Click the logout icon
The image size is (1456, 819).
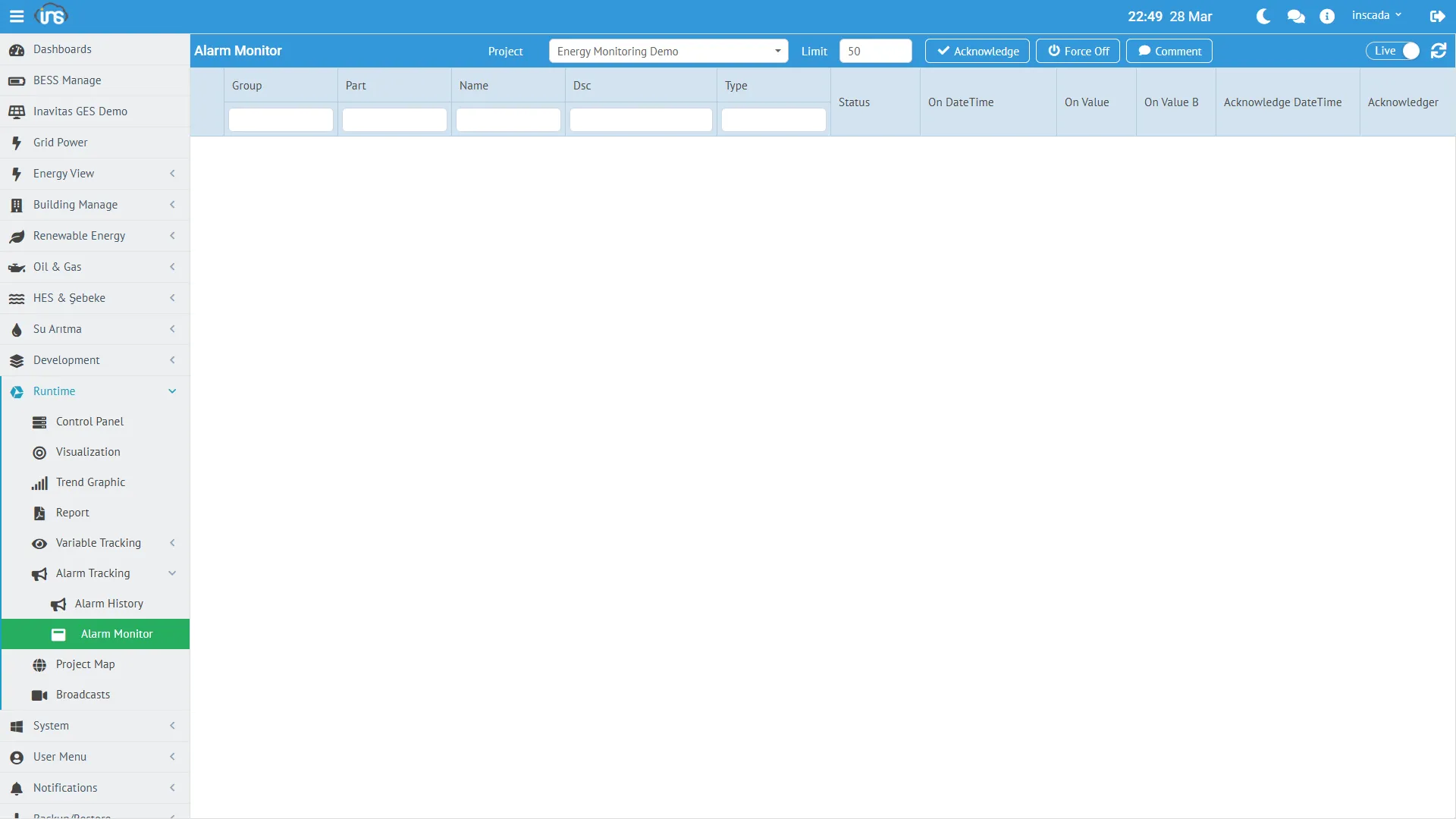click(x=1437, y=16)
